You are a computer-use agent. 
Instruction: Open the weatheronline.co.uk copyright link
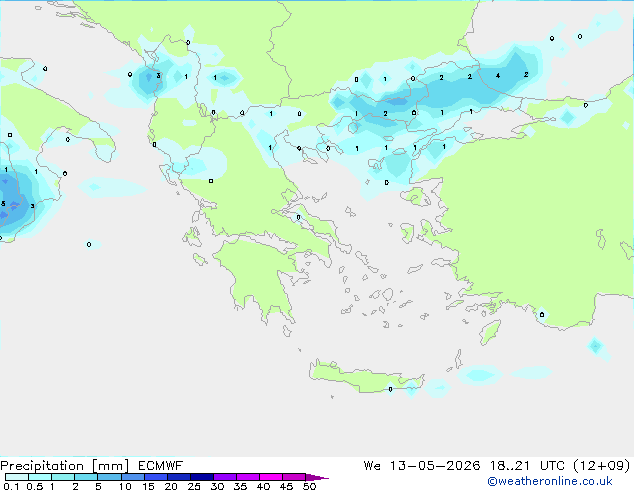pyautogui.click(x=549, y=481)
